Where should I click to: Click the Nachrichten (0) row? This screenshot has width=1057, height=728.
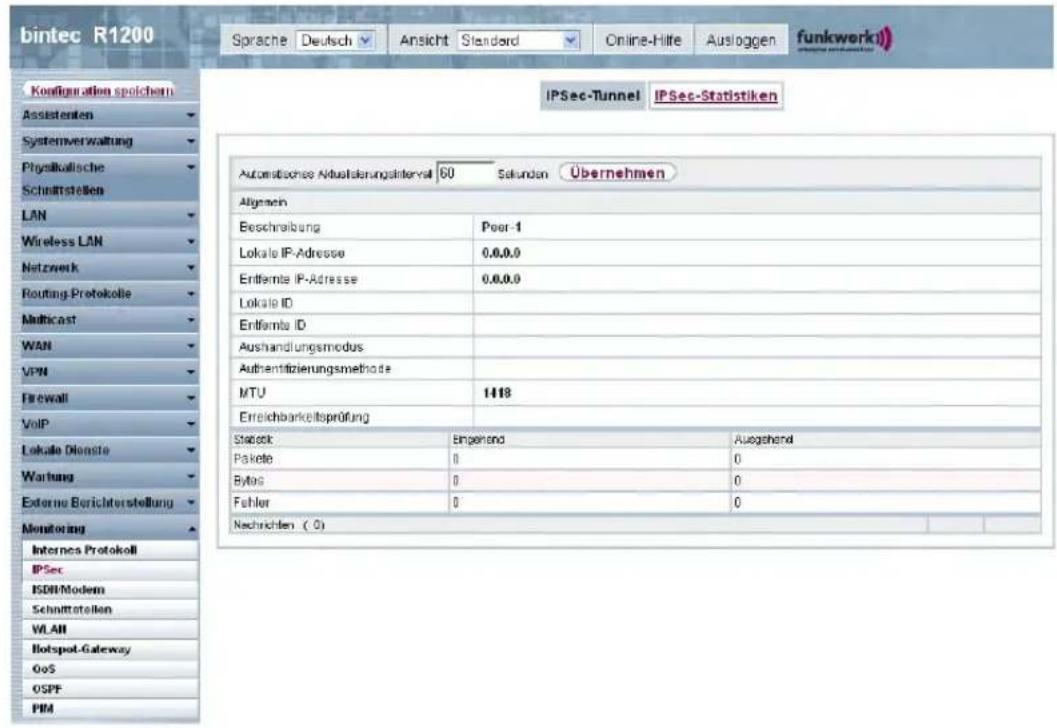(x=636, y=525)
